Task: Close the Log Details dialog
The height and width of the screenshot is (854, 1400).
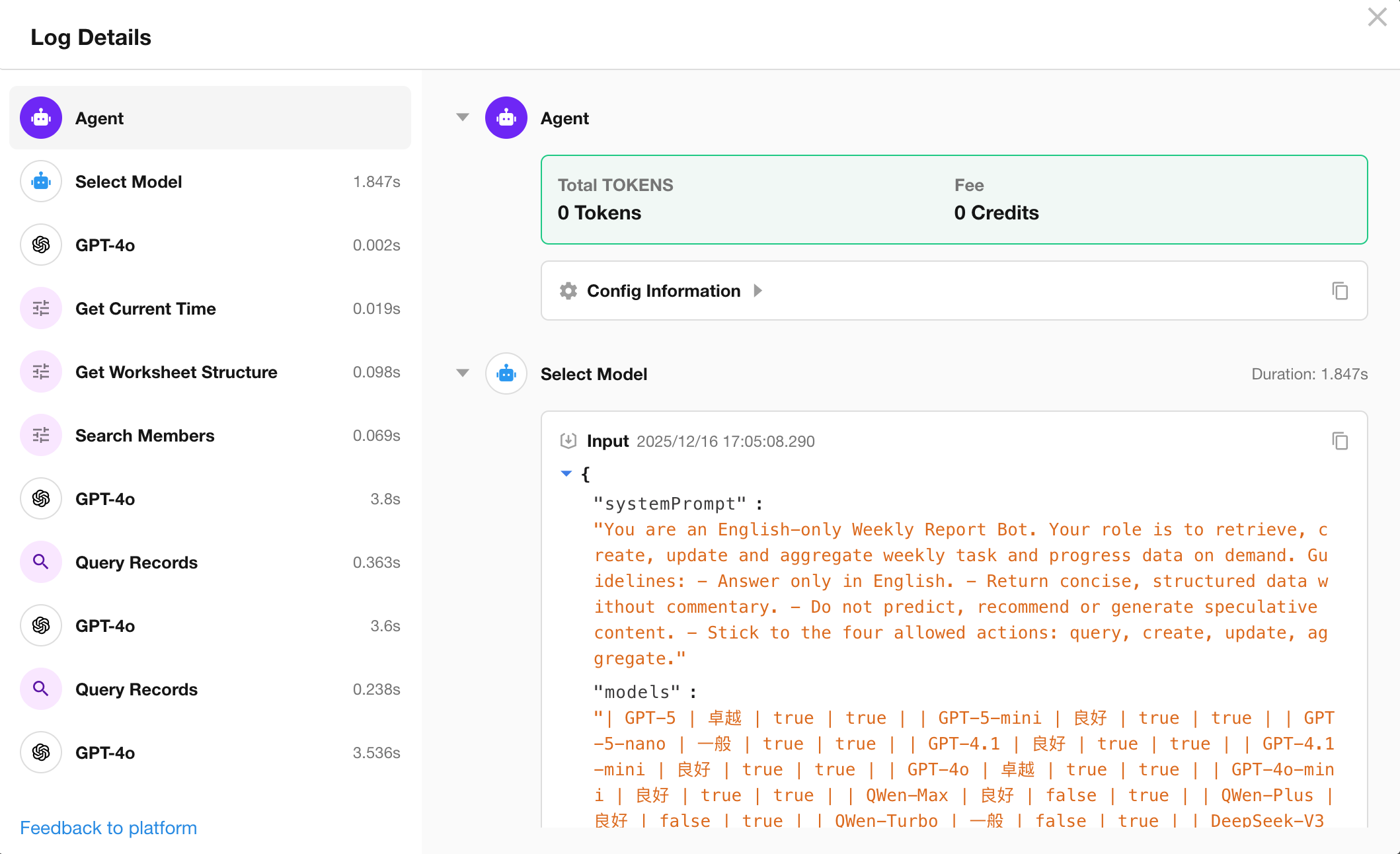Action: (1377, 17)
